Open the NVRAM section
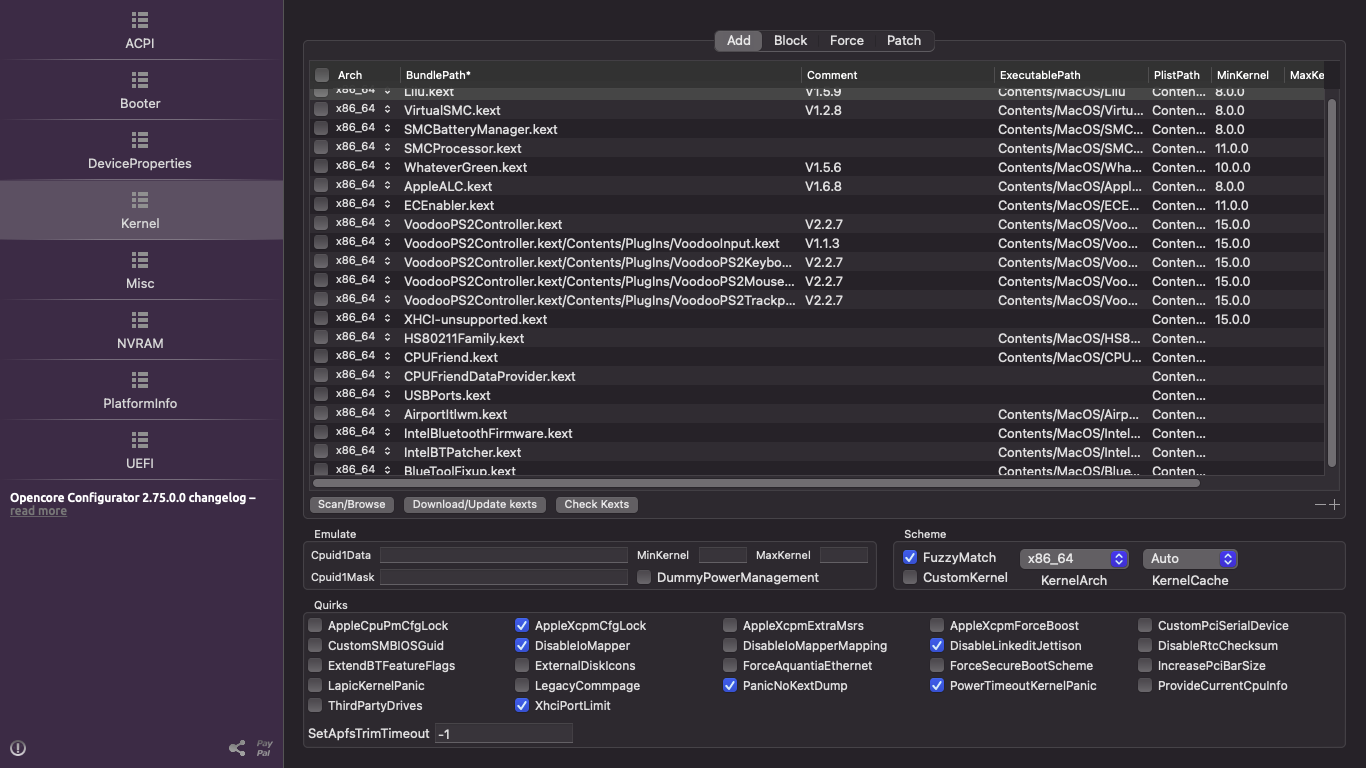 140,330
